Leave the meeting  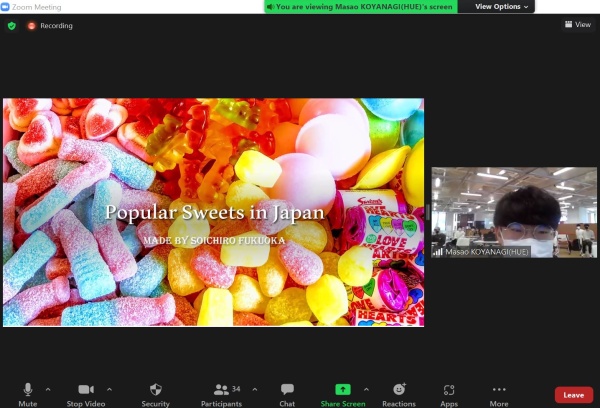point(574,395)
